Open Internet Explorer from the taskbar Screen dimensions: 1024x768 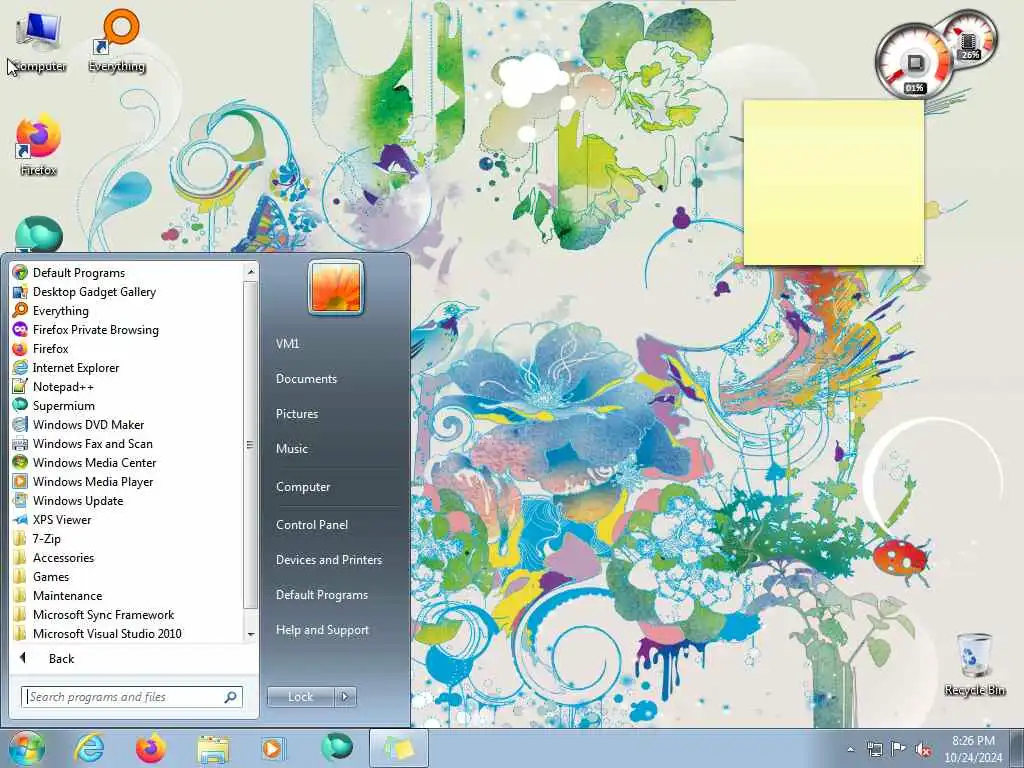coord(89,748)
